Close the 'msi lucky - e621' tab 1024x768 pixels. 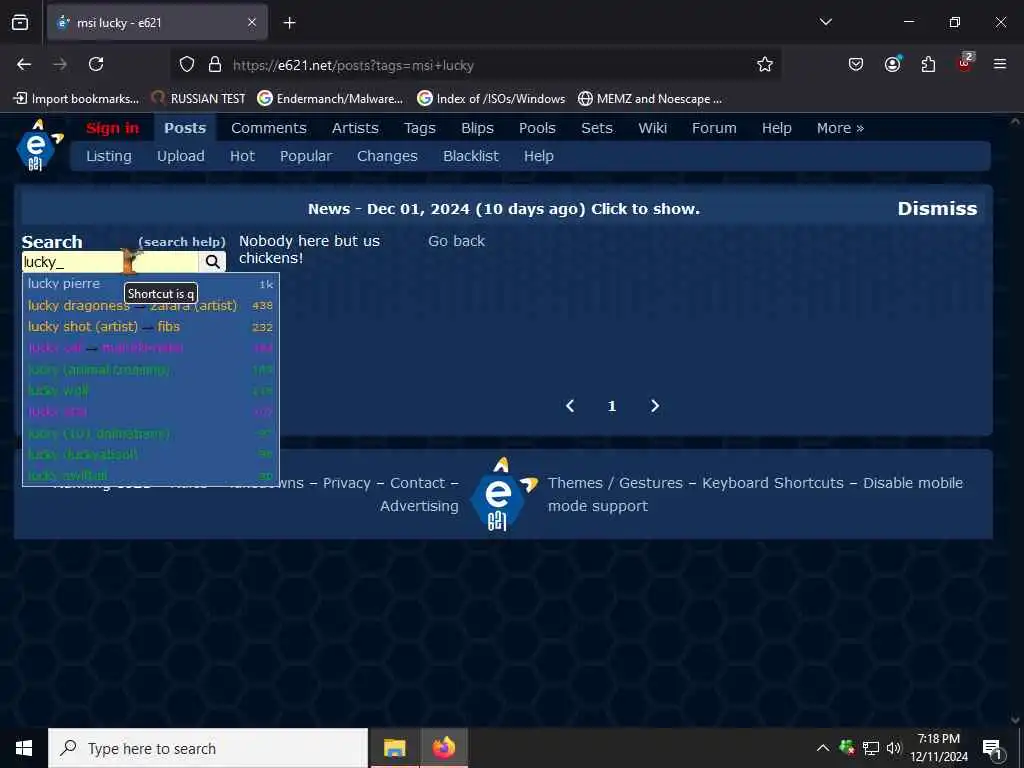(x=251, y=23)
